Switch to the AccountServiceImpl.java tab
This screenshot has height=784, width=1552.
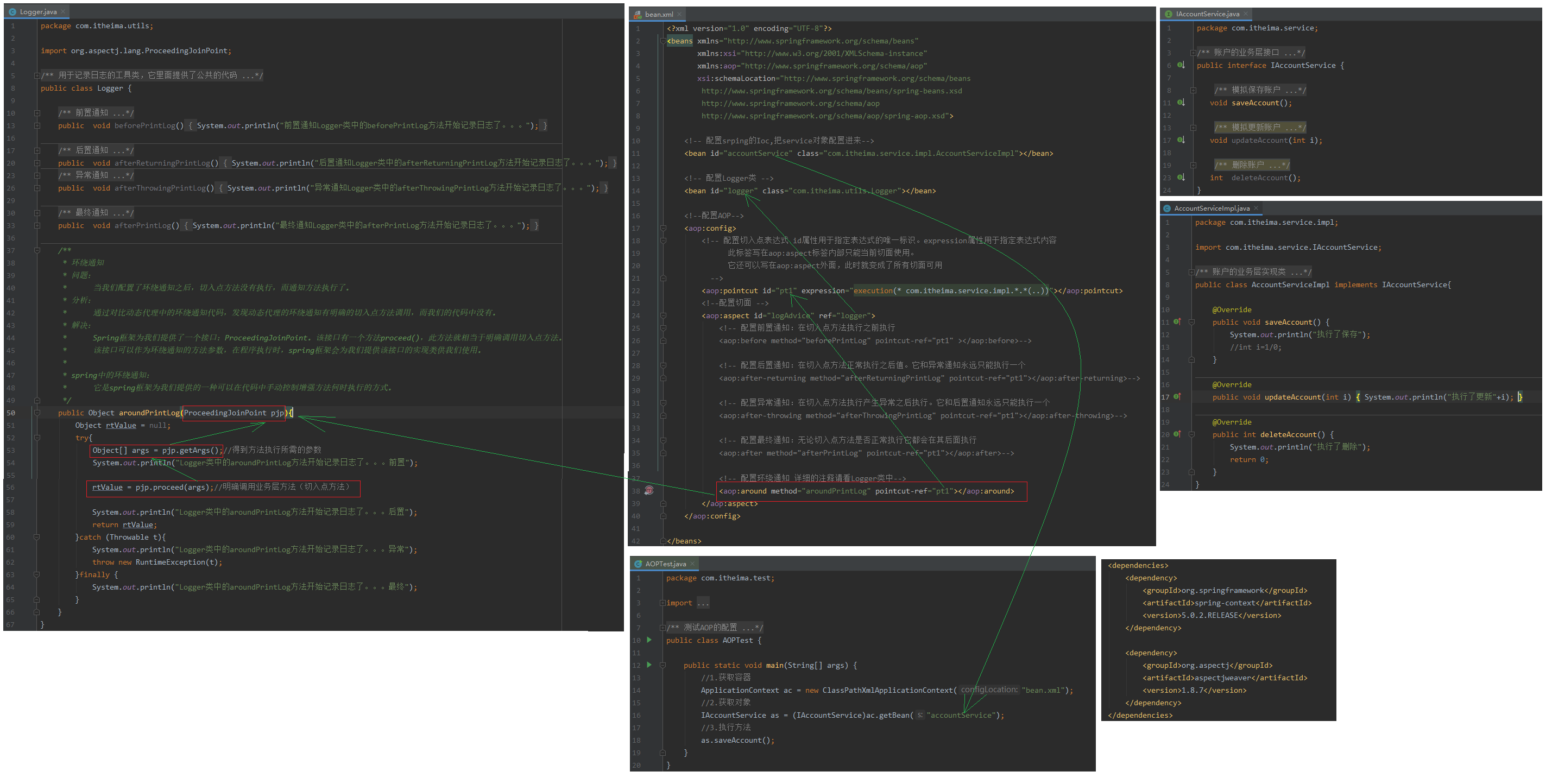1211,208
